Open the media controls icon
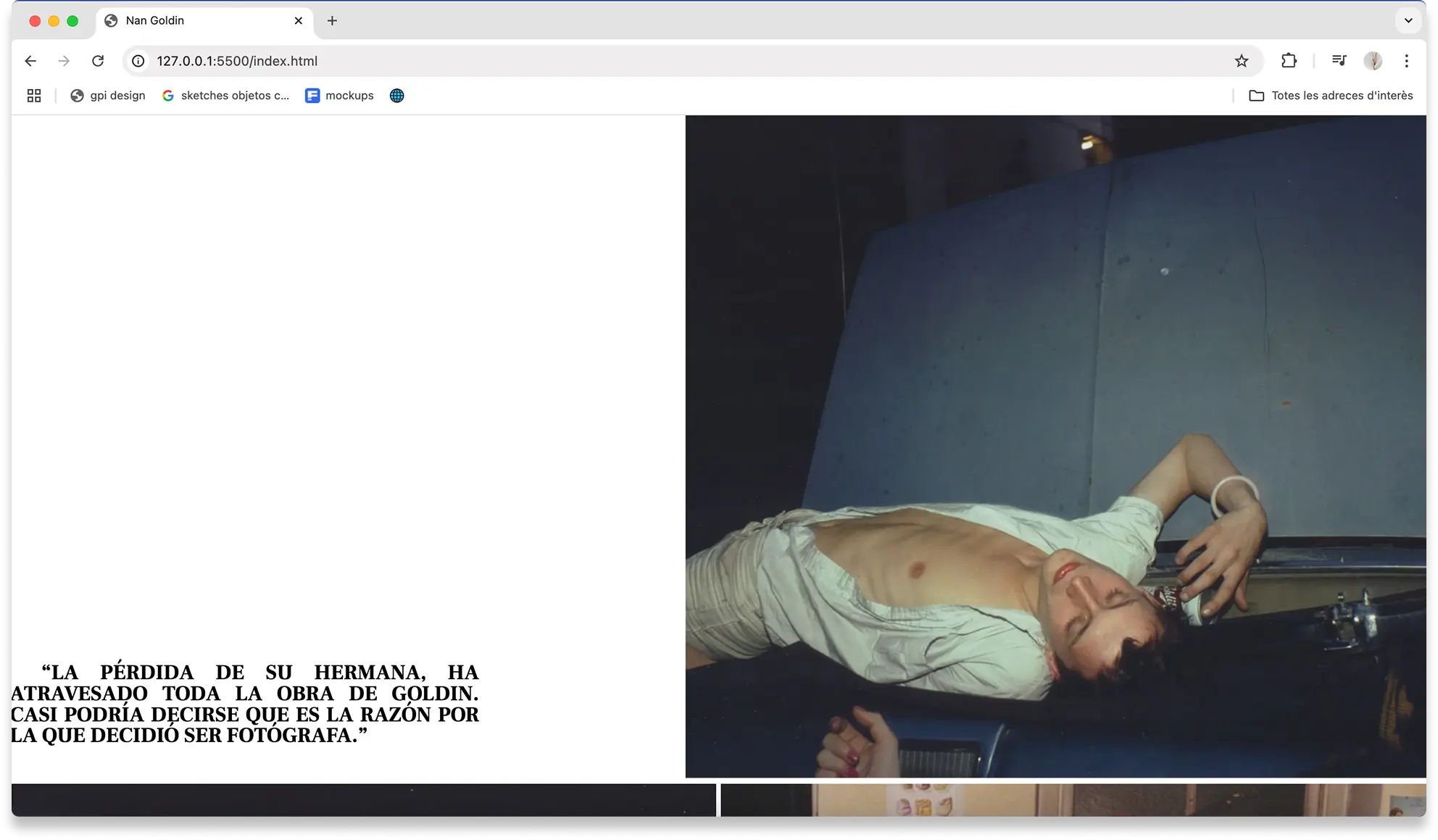 [x=1339, y=61]
